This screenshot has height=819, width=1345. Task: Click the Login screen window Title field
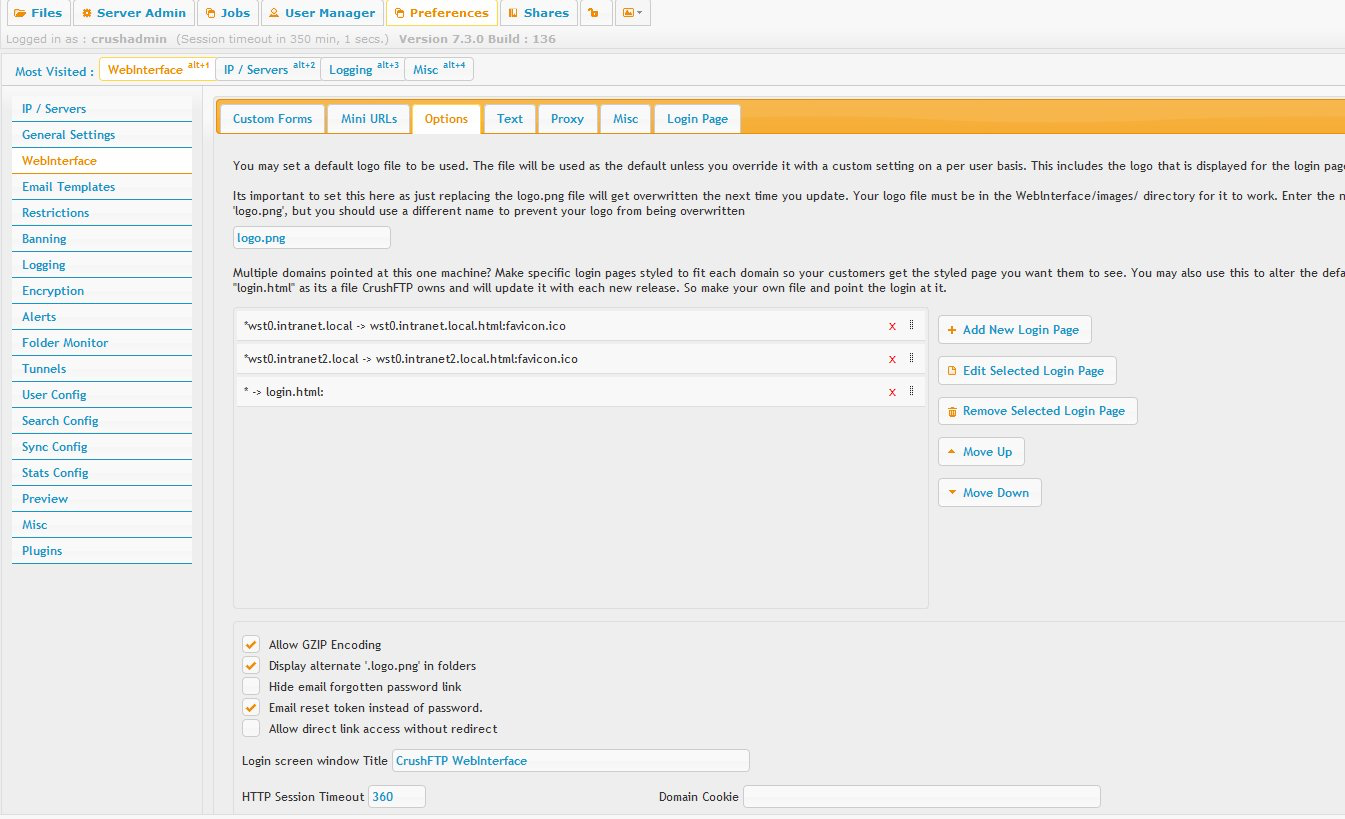pos(571,761)
